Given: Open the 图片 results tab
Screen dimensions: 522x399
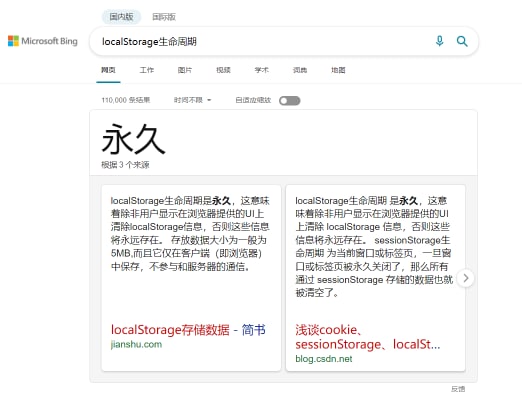Looking at the screenshot, I should (185, 70).
